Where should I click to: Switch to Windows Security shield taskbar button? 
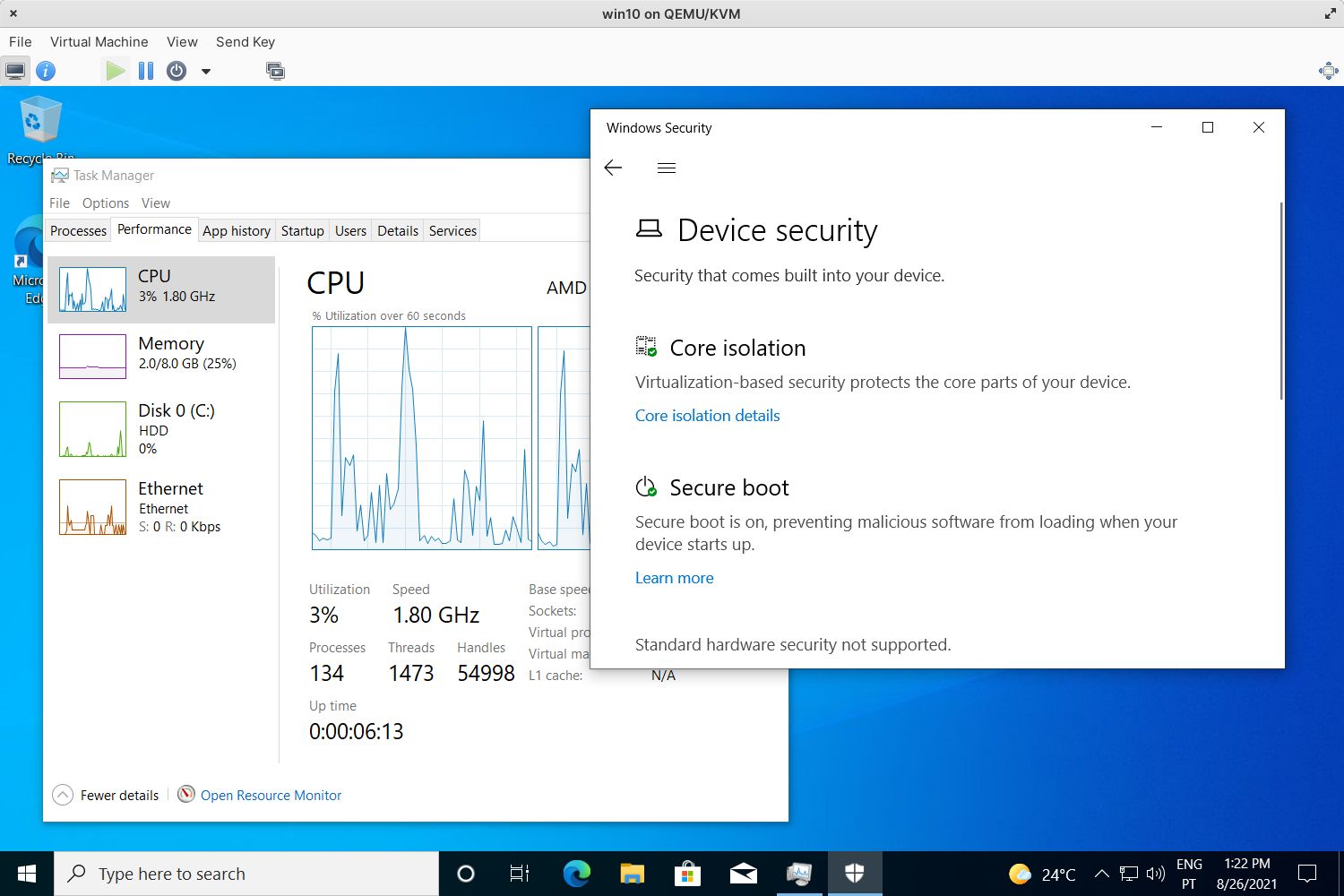click(855, 874)
